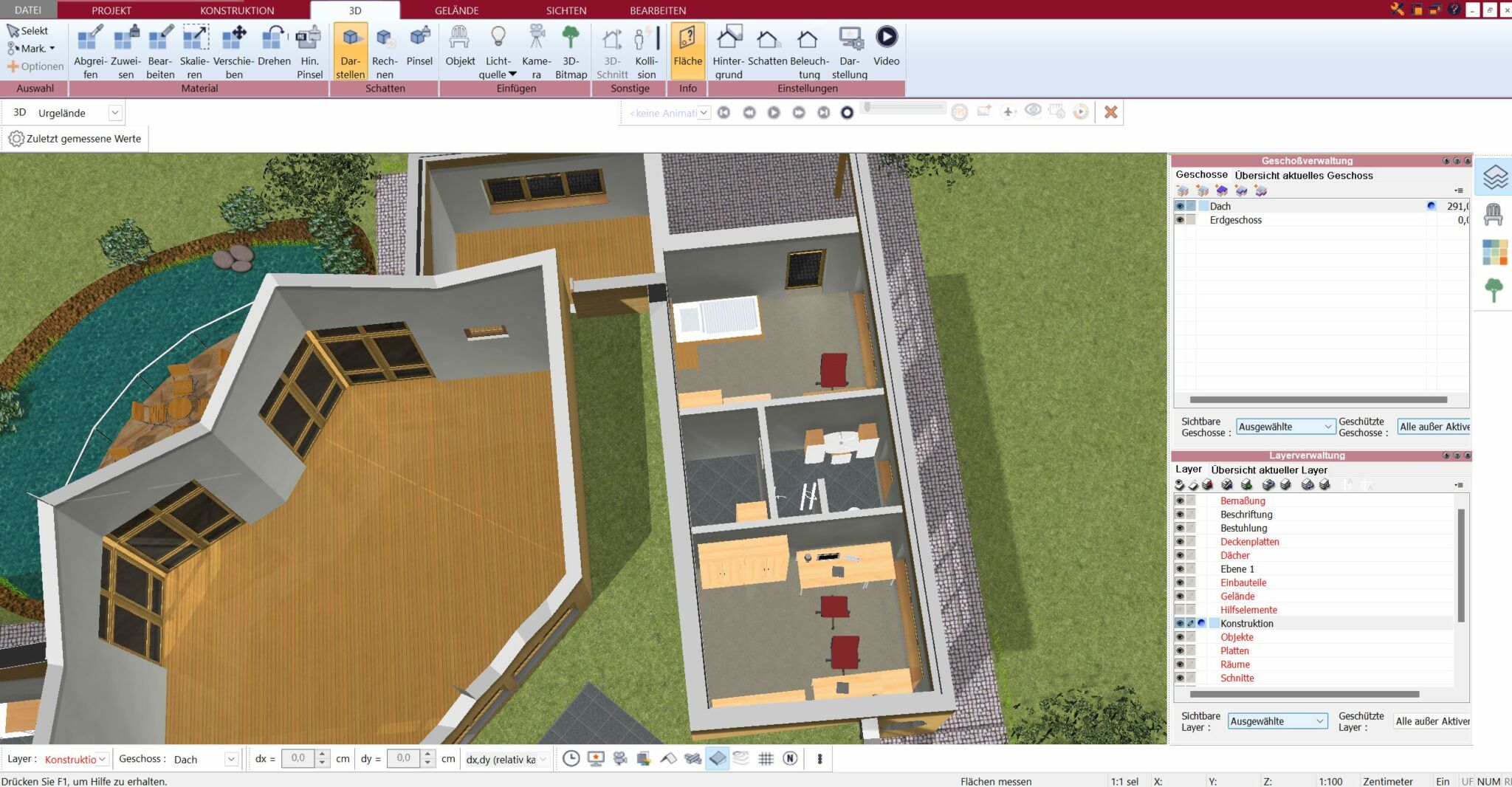Viewport: 1512px width, 787px height.
Task: Open the Urgelände view dropdown
Action: pos(115,113)
